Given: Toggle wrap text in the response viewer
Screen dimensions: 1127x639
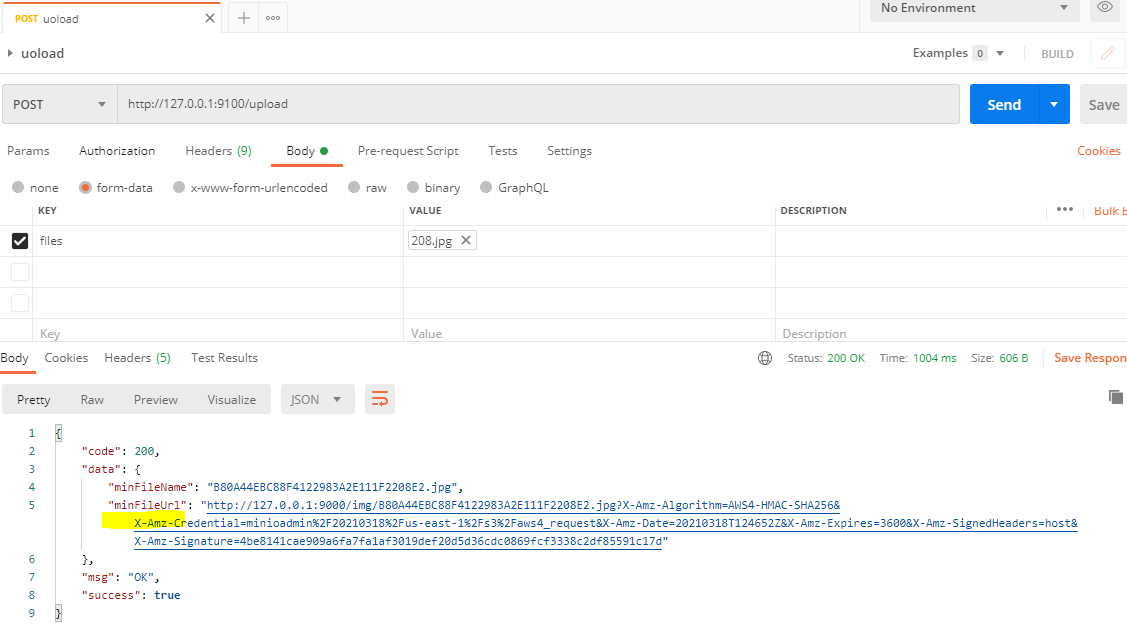Looking at the screenshot, I should click(379, 397).
